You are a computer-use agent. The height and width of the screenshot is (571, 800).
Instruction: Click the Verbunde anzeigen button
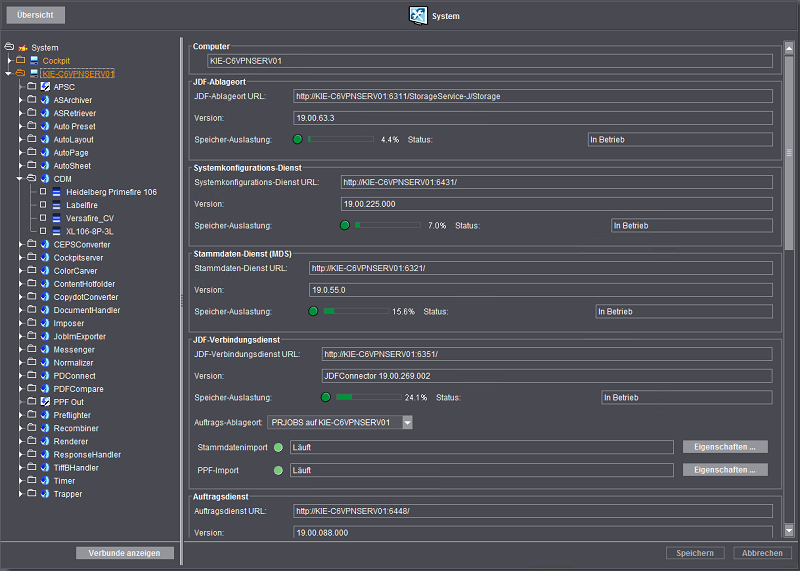point(125,553)
